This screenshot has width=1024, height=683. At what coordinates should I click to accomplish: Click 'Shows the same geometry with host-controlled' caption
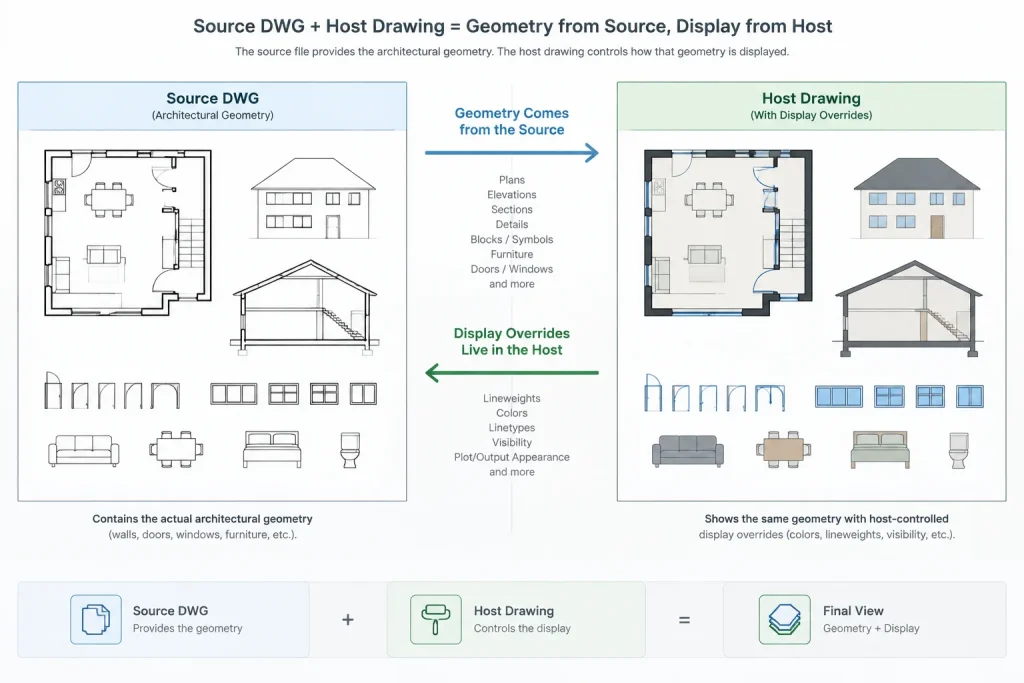pos(827,519)
